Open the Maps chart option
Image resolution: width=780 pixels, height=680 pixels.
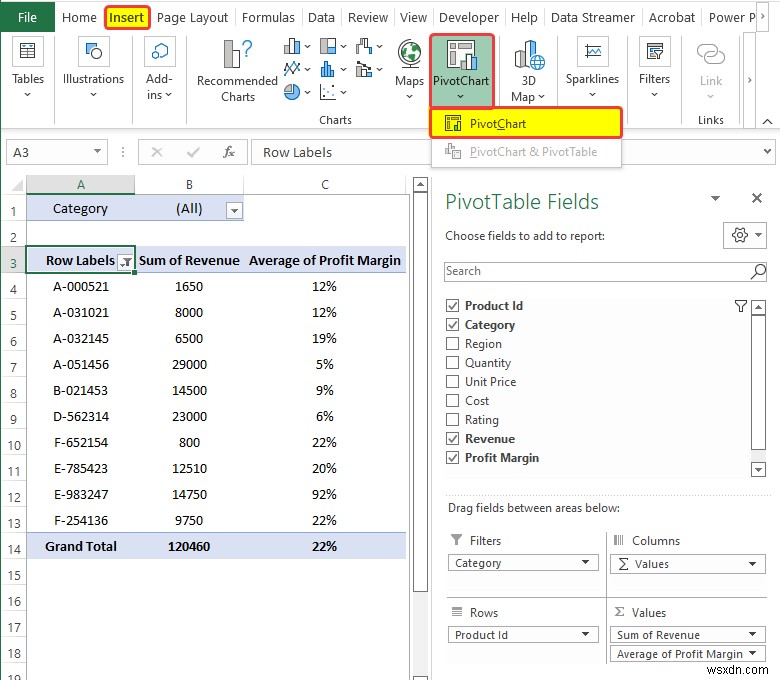pos(409,69)
